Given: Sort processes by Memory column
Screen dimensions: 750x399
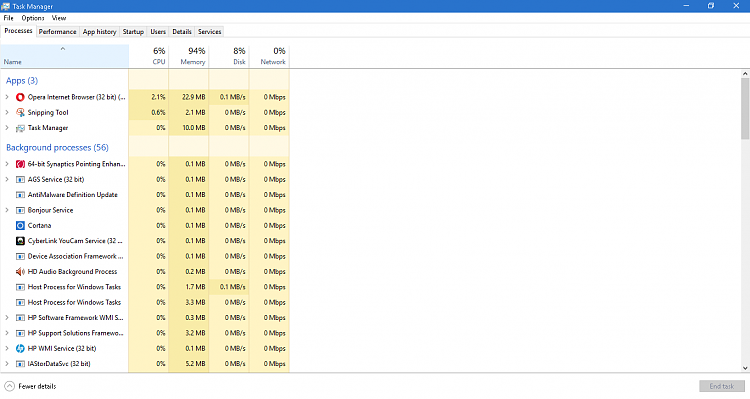Looking at the screenshot, I should pyautogui.click(x=189, y=56).
